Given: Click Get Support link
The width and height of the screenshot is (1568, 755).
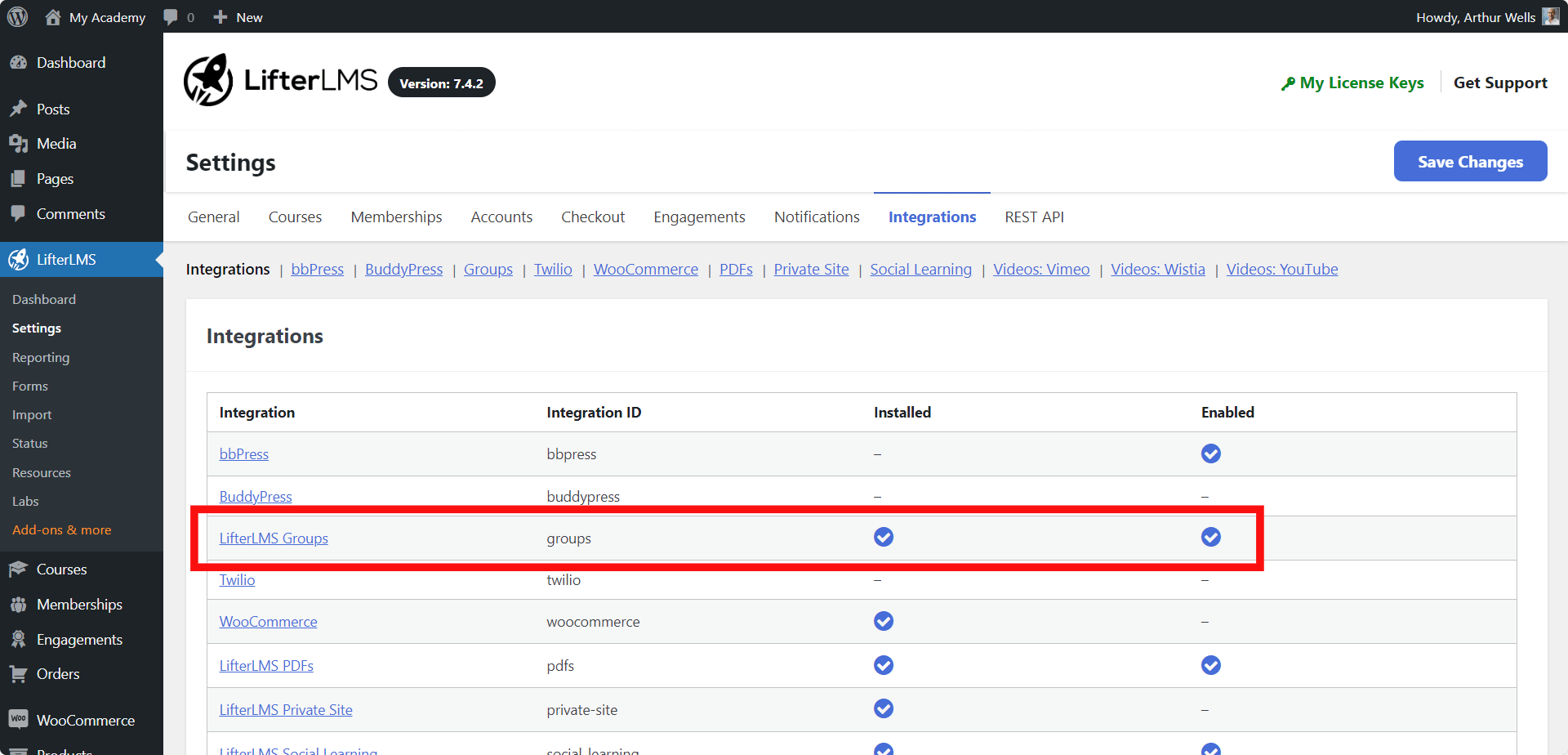Looking at the screenshot, I should pyautogui.click(x=1500, y=83).
